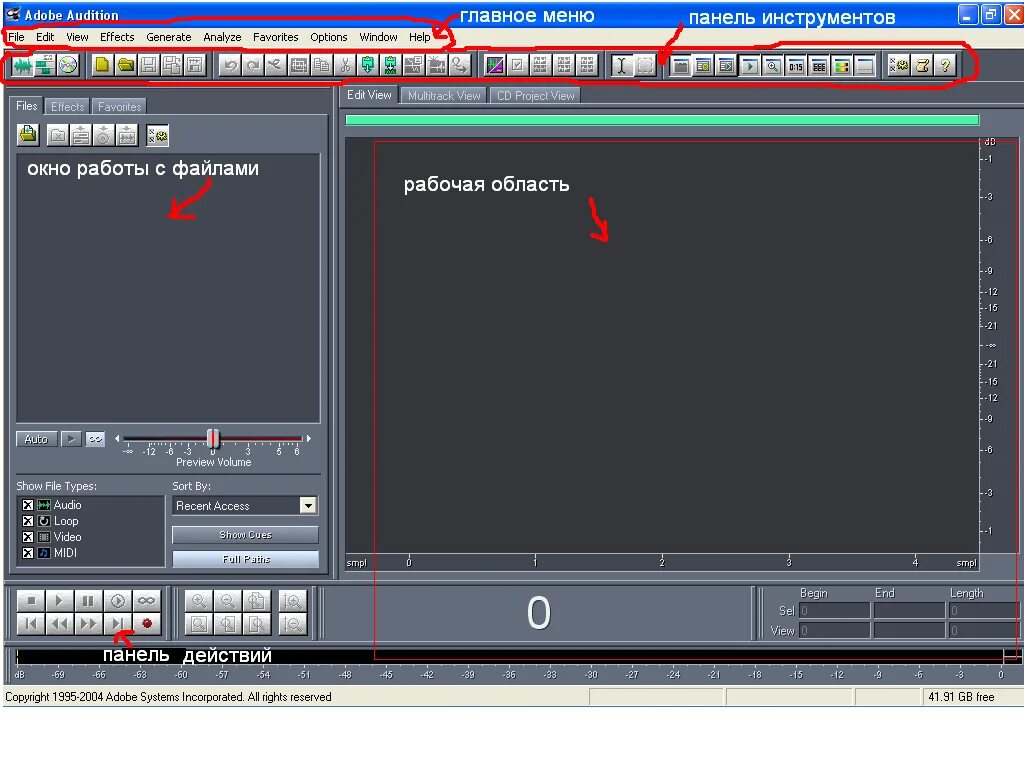The image size is (1024, 768).
Task: Switch to the Multitrack View tab
Action: pyautogui.click(x=444, y=95)
